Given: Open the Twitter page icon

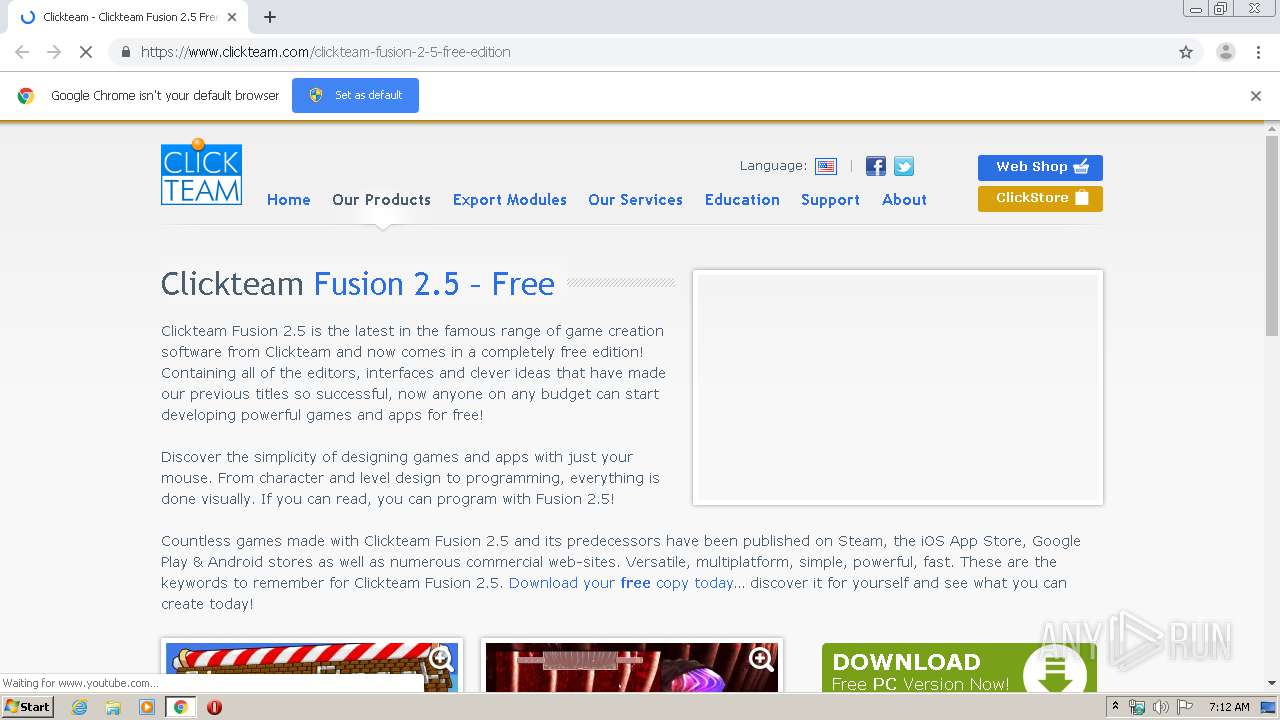Looking at the screenshot, I should coord(904,166).
